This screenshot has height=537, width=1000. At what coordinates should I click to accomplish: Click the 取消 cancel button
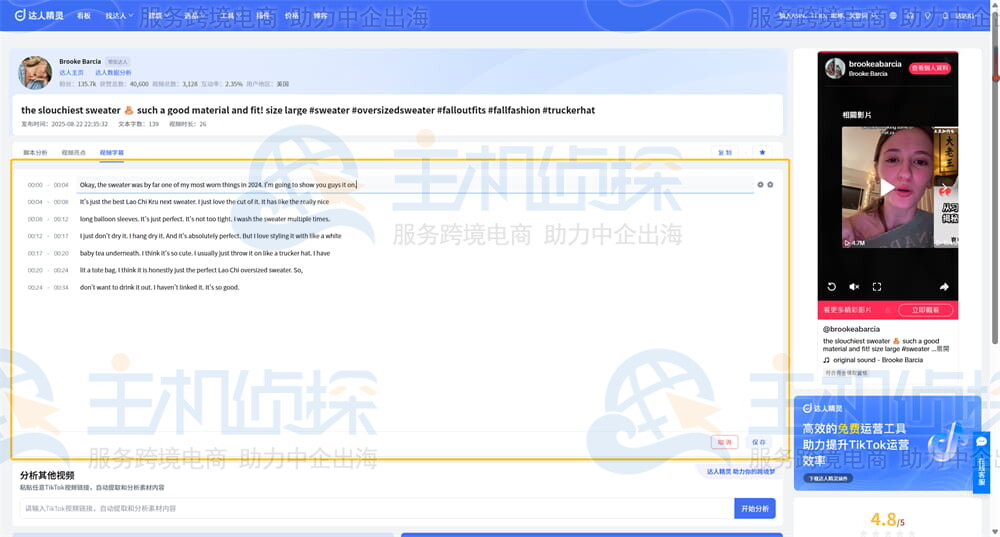(x=725, y=442)
